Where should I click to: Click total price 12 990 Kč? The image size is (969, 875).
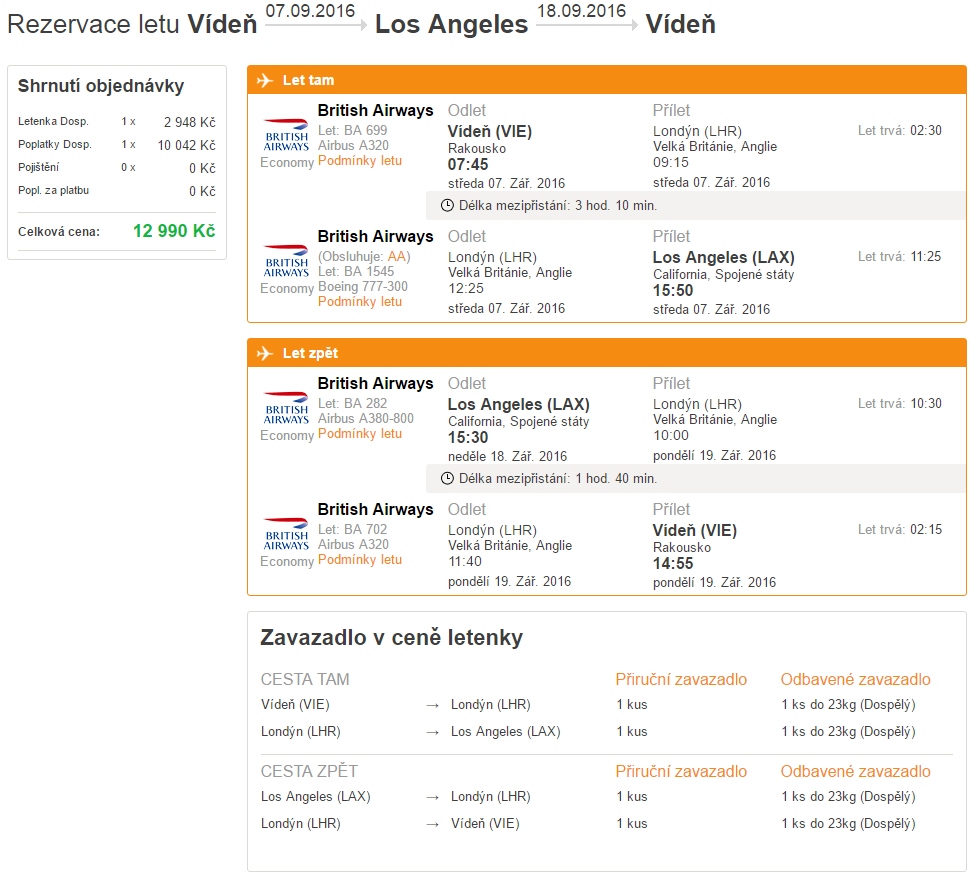[x=174, y=231]
